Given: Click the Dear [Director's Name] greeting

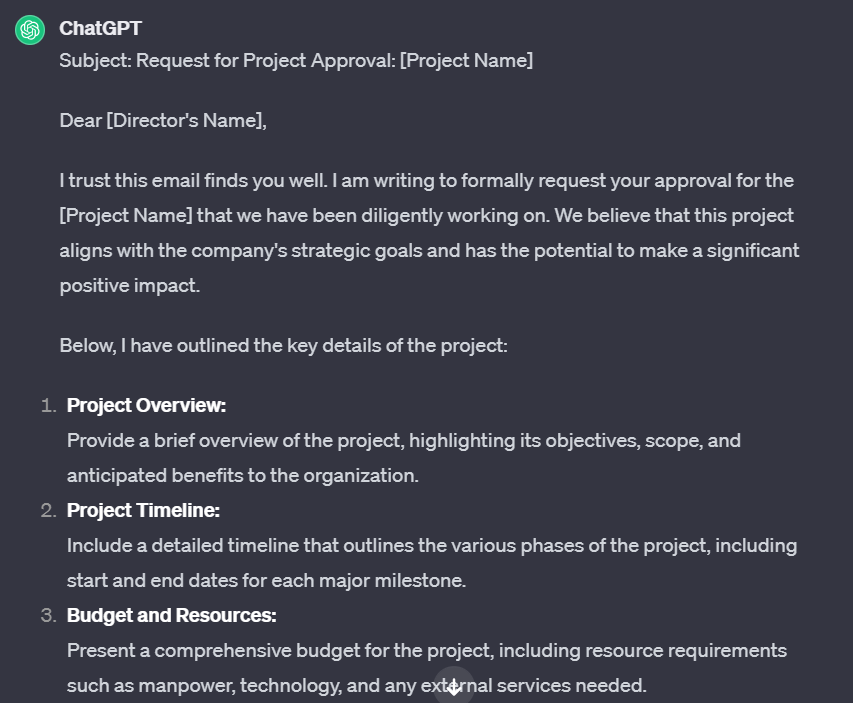Looking at the screenshot, I should pos(163,120).
